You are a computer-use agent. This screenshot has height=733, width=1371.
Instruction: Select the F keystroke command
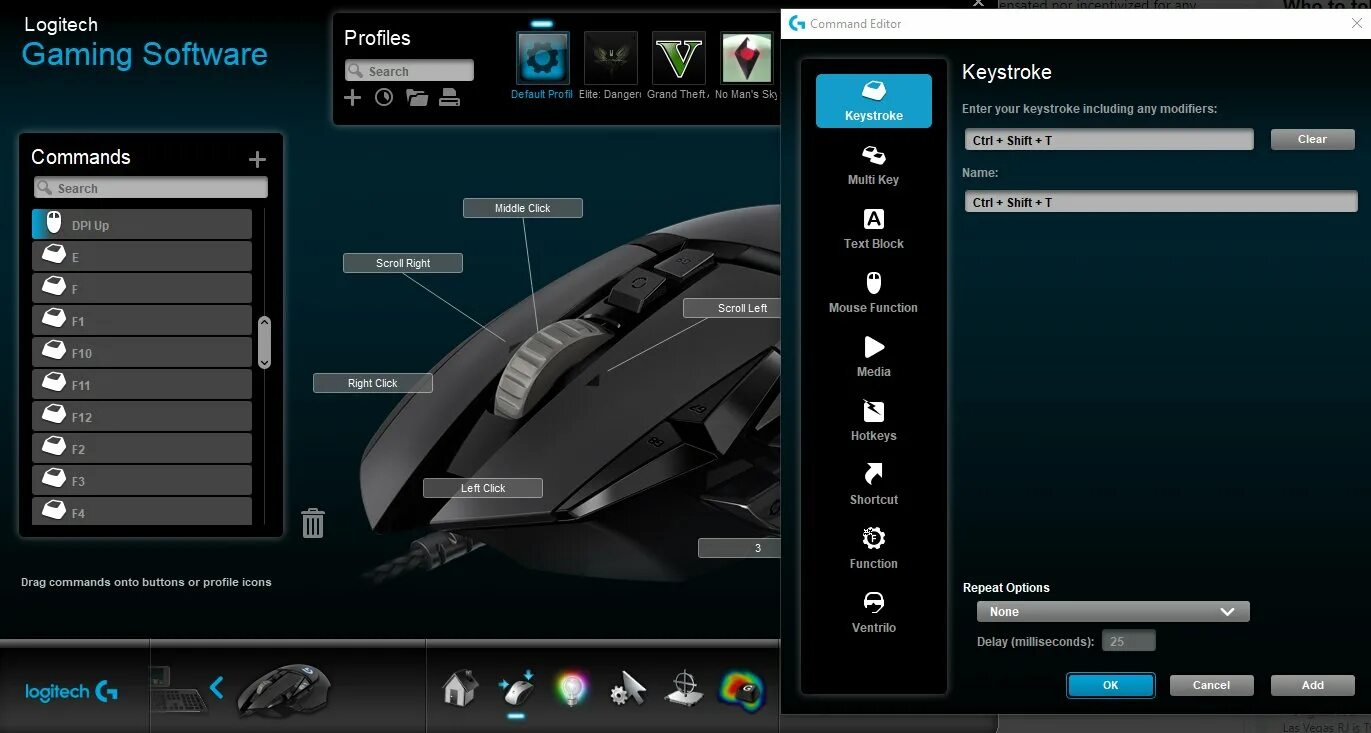point(142,288)
